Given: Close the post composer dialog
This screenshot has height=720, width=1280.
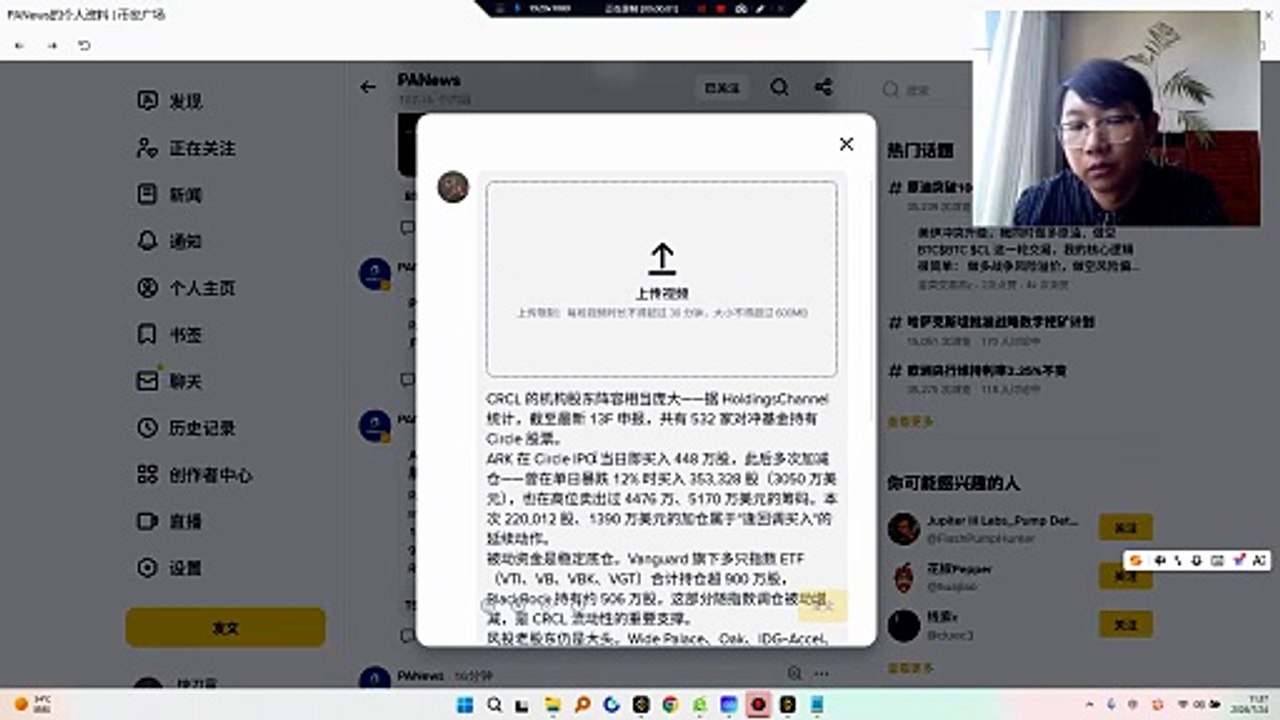Looking at the screenshot, I should (846, 144).
